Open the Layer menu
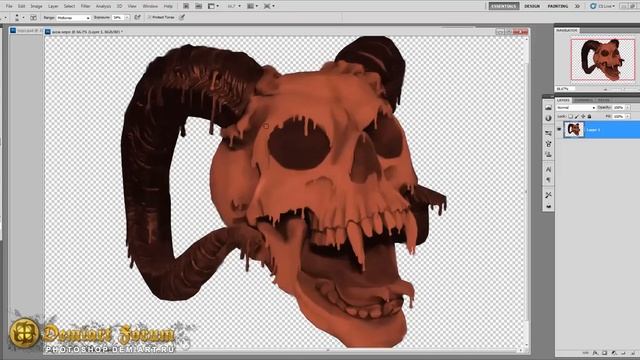The height and width of the screenshot is (360, 640). tap(53, 6)
